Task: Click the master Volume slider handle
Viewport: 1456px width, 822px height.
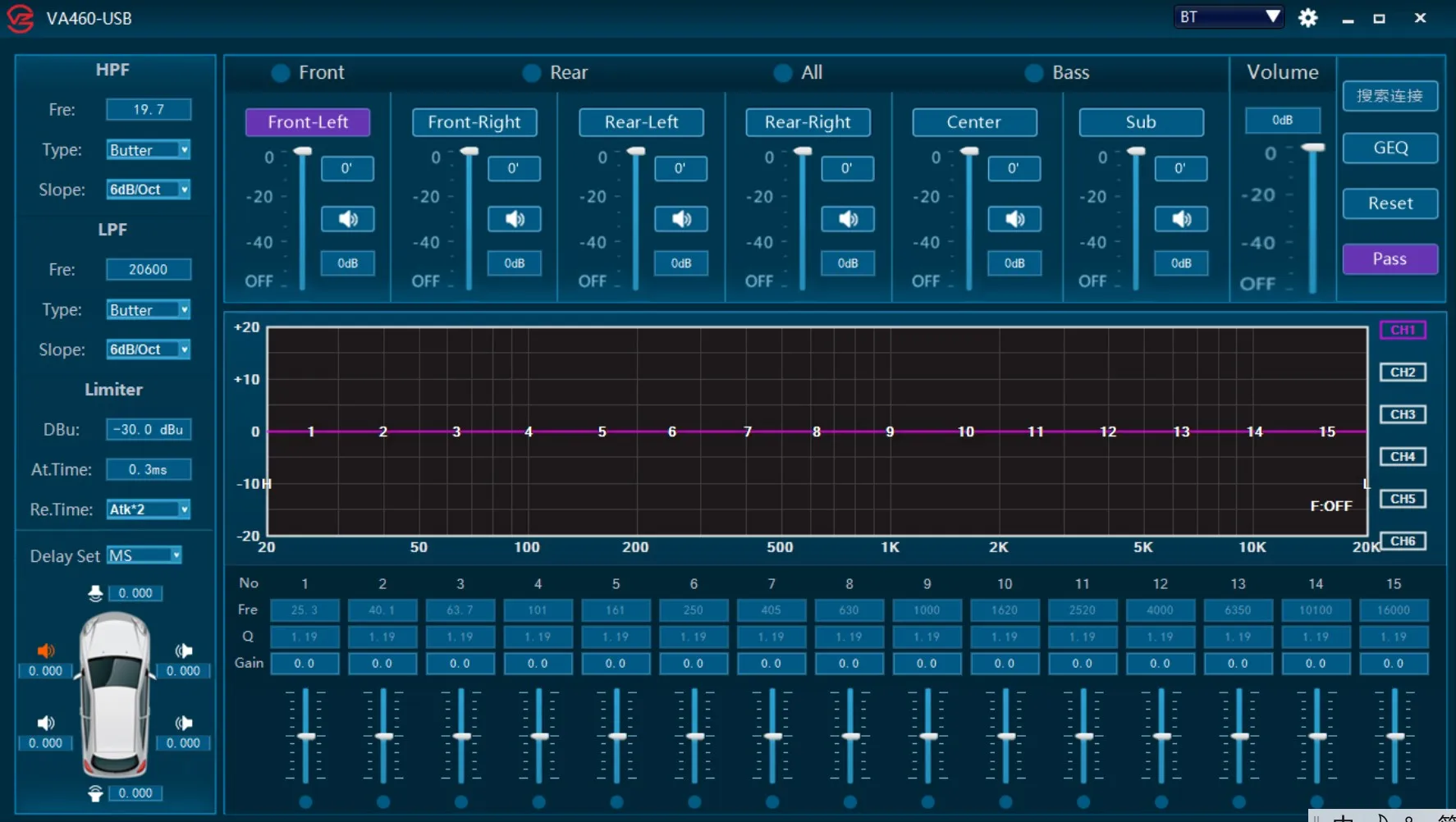Action: pyautogui.click(x=1313, y=148)
